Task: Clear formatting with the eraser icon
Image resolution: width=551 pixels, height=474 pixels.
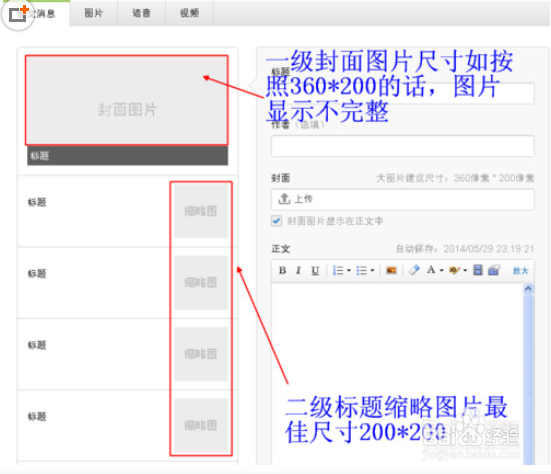Action: [x=414, y=270]
